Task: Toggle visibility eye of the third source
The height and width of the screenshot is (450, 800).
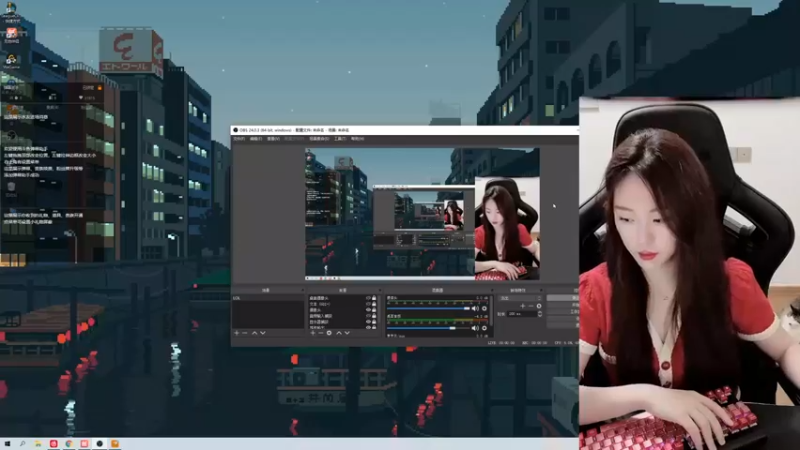Action: point(368,310)
